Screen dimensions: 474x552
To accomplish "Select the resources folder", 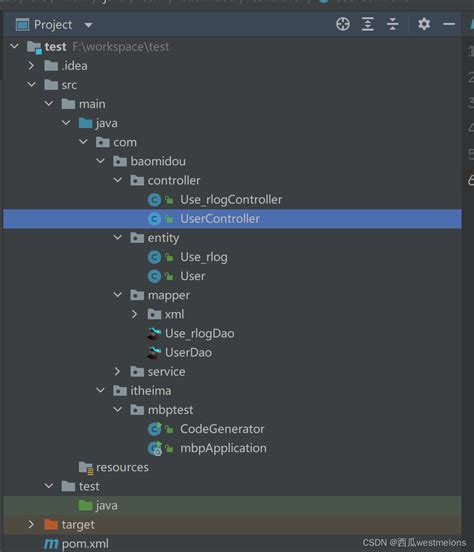I will [x=122, y=467].
